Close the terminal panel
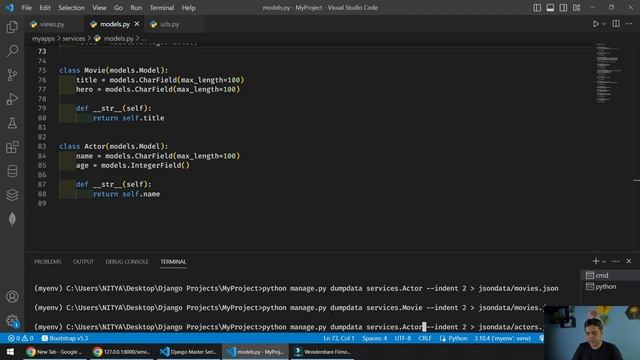This screenshot has width=640, height=360. [629, 261]
